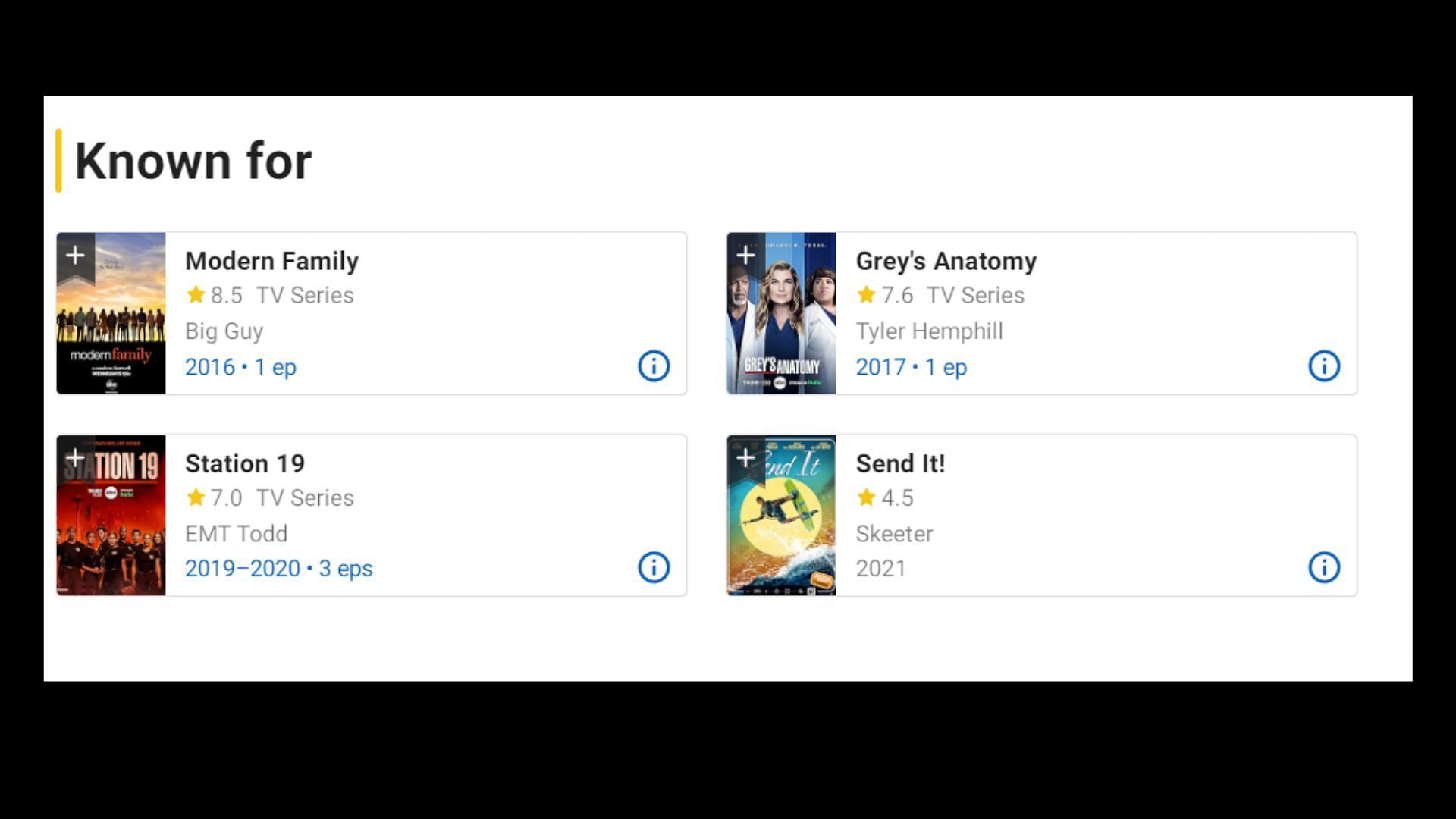Open Modern Family TV series page
The height and width of the screenshot is (819, 1456).
272,261
